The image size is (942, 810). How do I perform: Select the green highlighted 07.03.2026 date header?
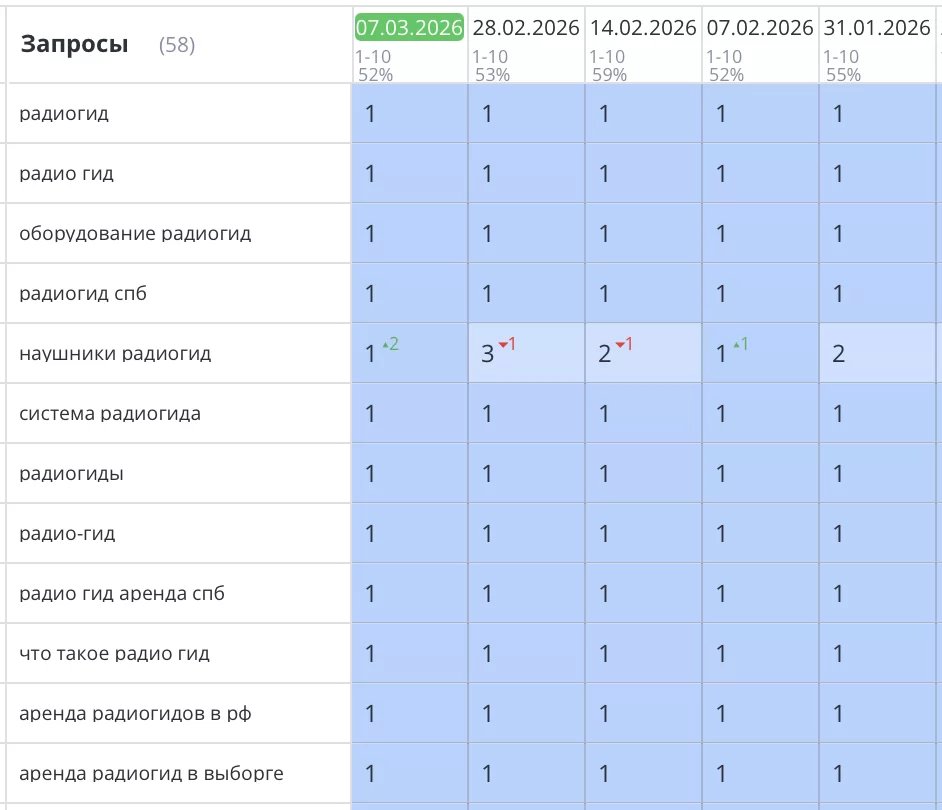(409, 28)
